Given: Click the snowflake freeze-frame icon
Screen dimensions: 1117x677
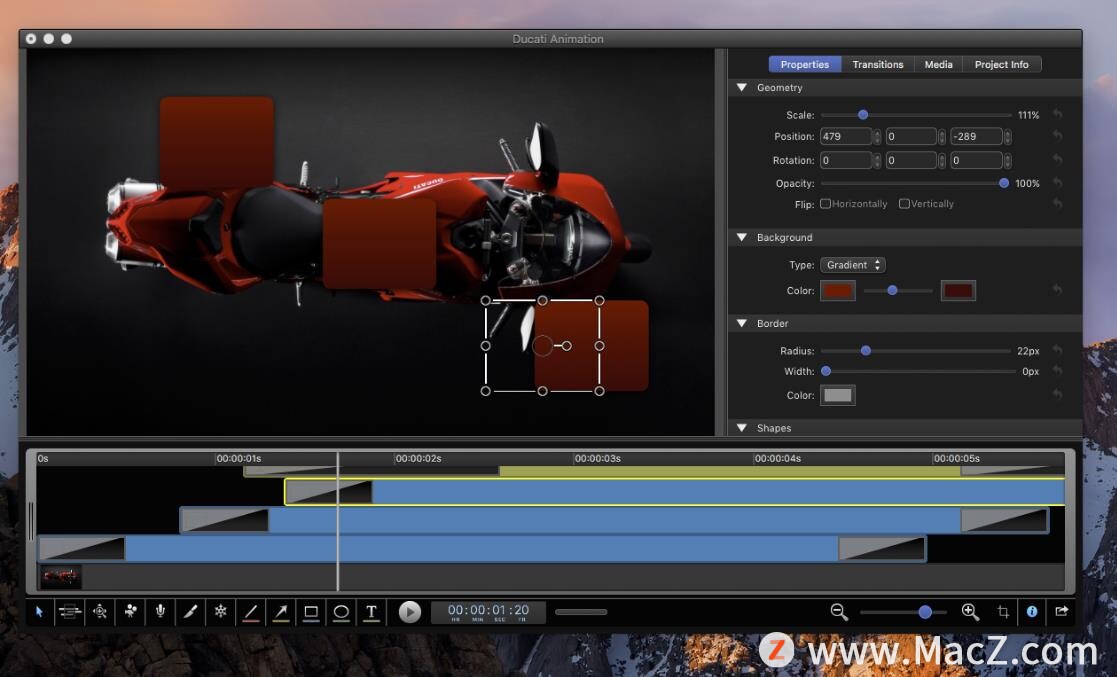Looking at the screenshot, I should point(221,611).
